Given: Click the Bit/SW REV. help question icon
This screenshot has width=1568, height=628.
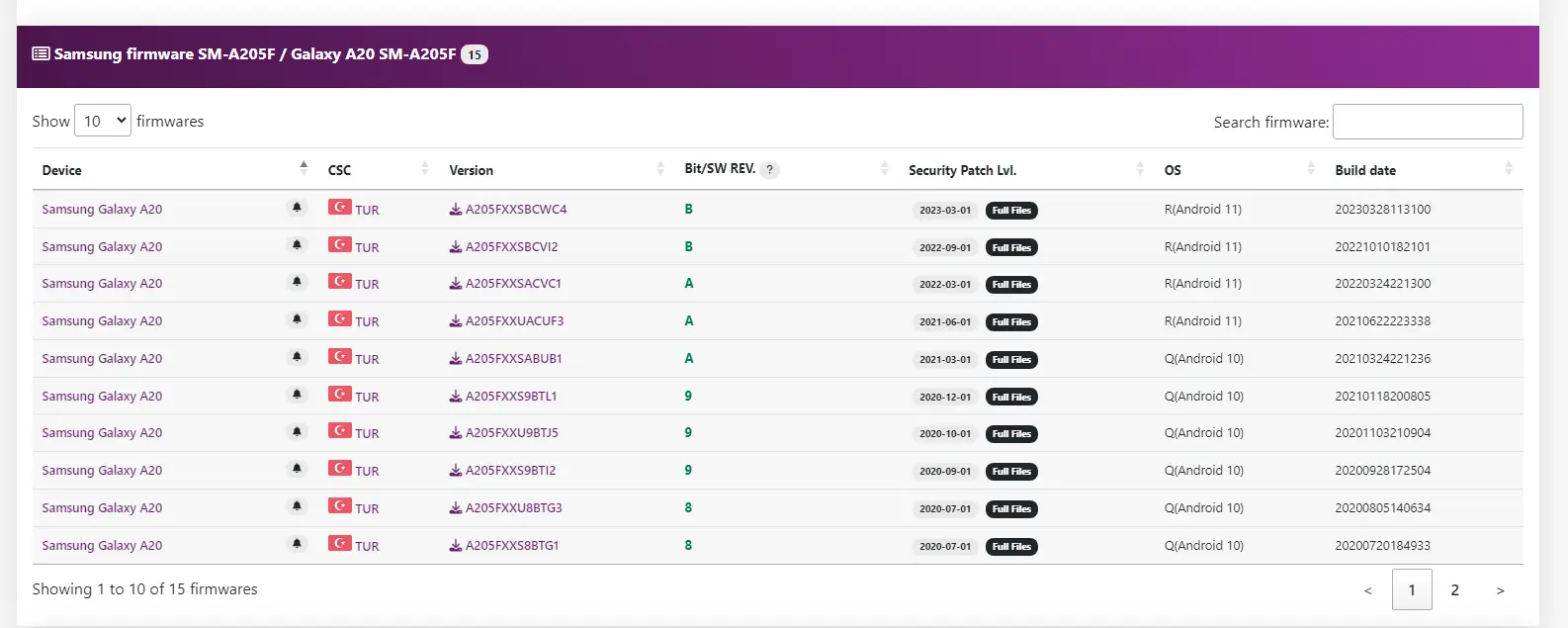Looking at the screenshot, I should click(770, 170).
